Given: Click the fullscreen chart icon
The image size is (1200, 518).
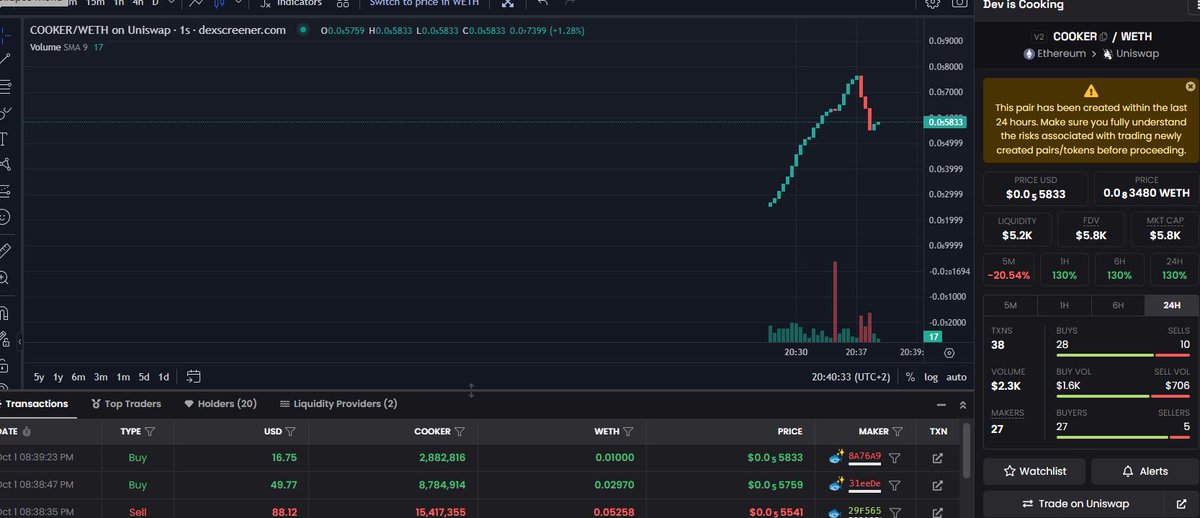Looking at the screenshot, I should coord(508,4).
